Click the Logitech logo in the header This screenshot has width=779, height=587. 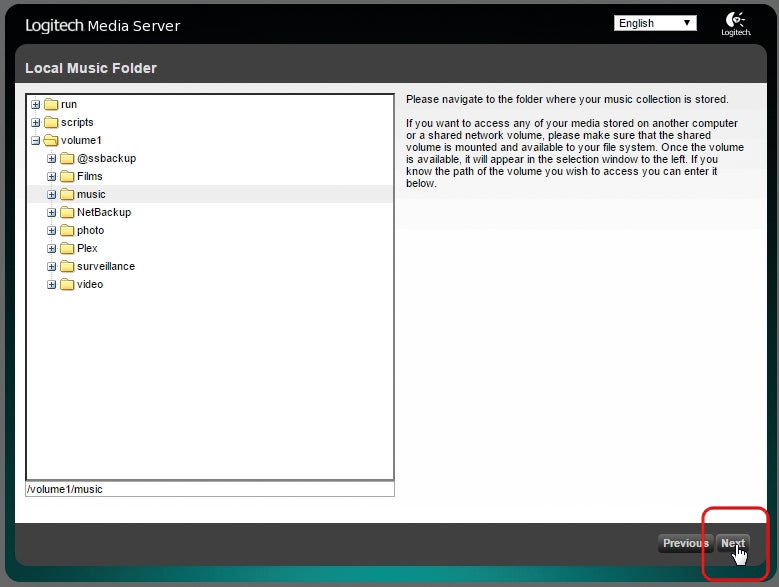(736, 24)
